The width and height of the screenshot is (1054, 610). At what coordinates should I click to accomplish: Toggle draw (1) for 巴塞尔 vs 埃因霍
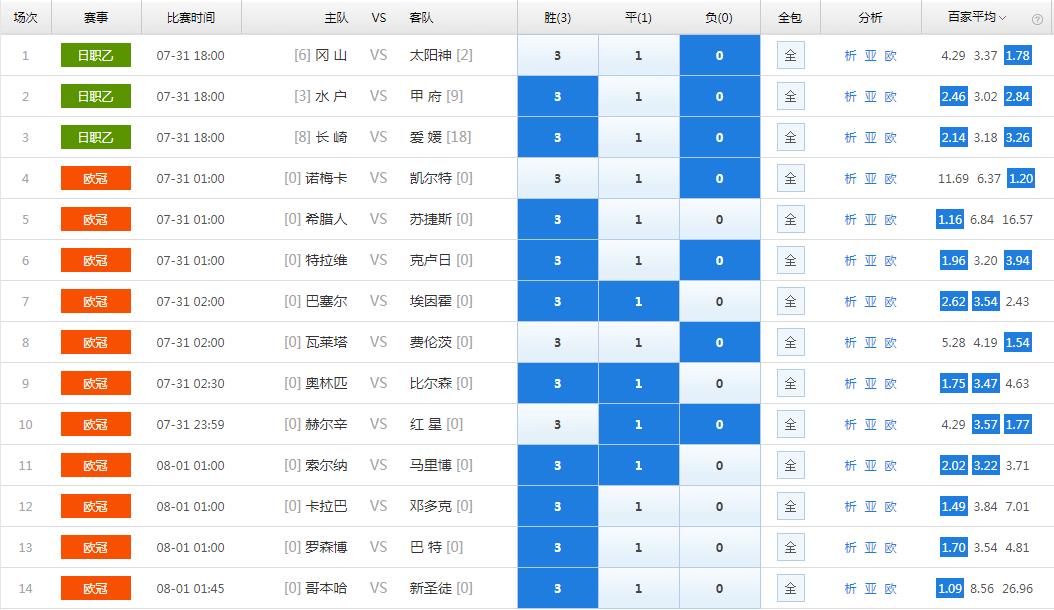tap(638, 301)
